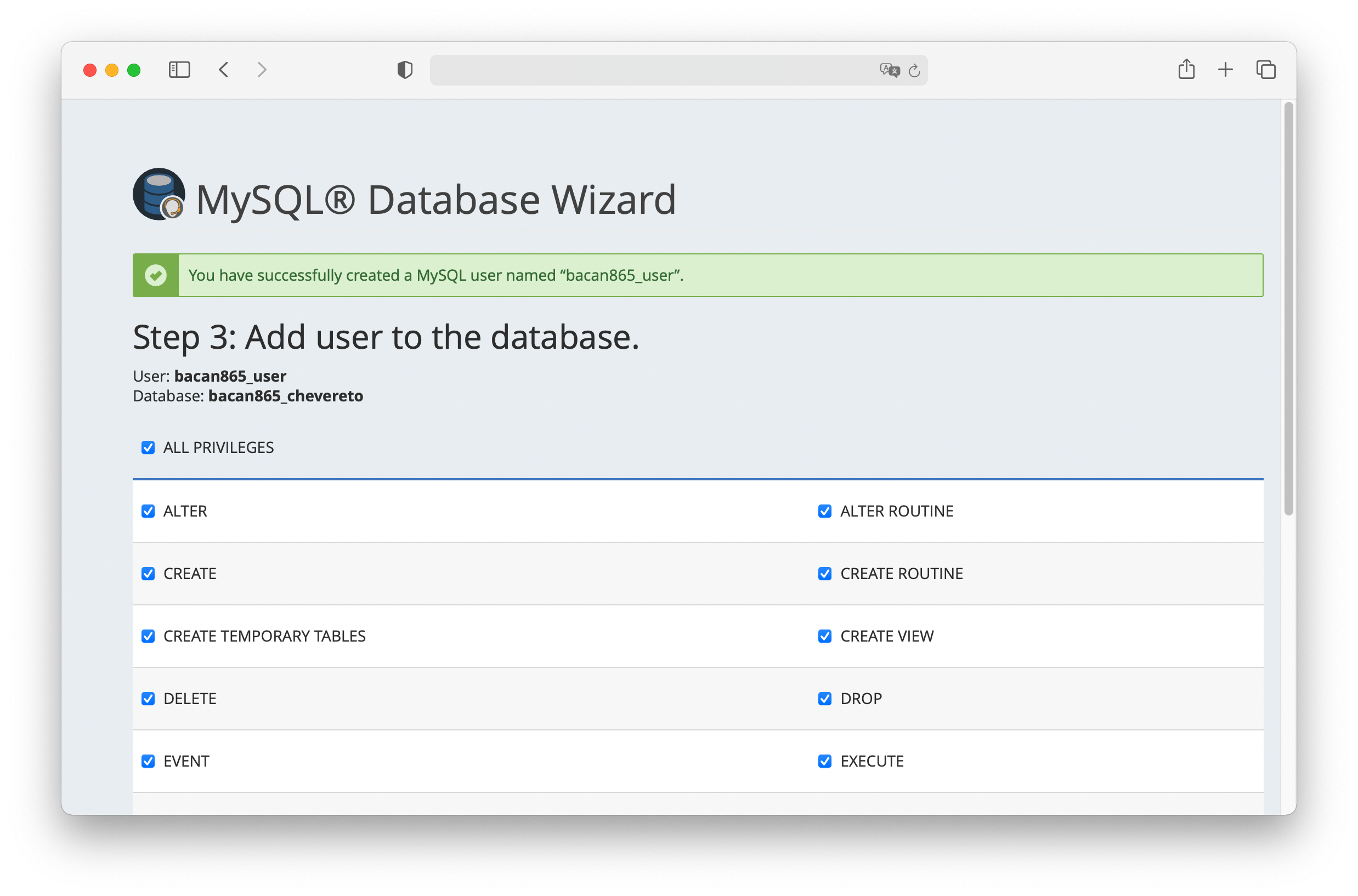Uncheck the EVENT privilege

[148, 761]
